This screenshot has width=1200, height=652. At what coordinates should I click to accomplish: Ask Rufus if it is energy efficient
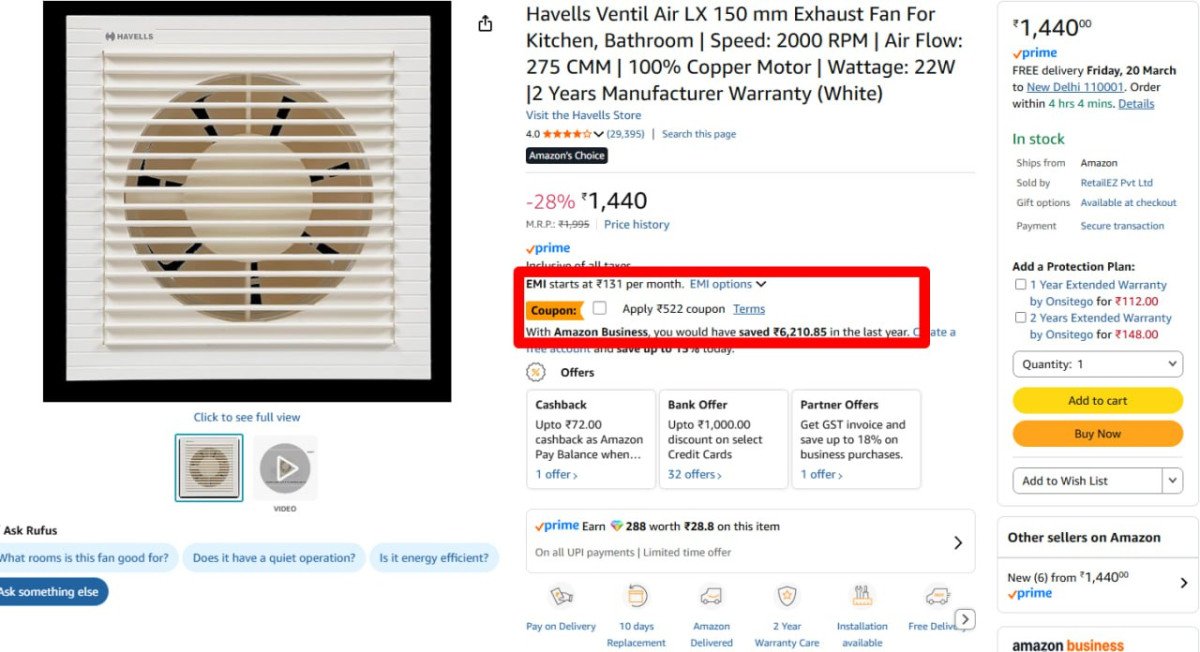tap(434, 558)
